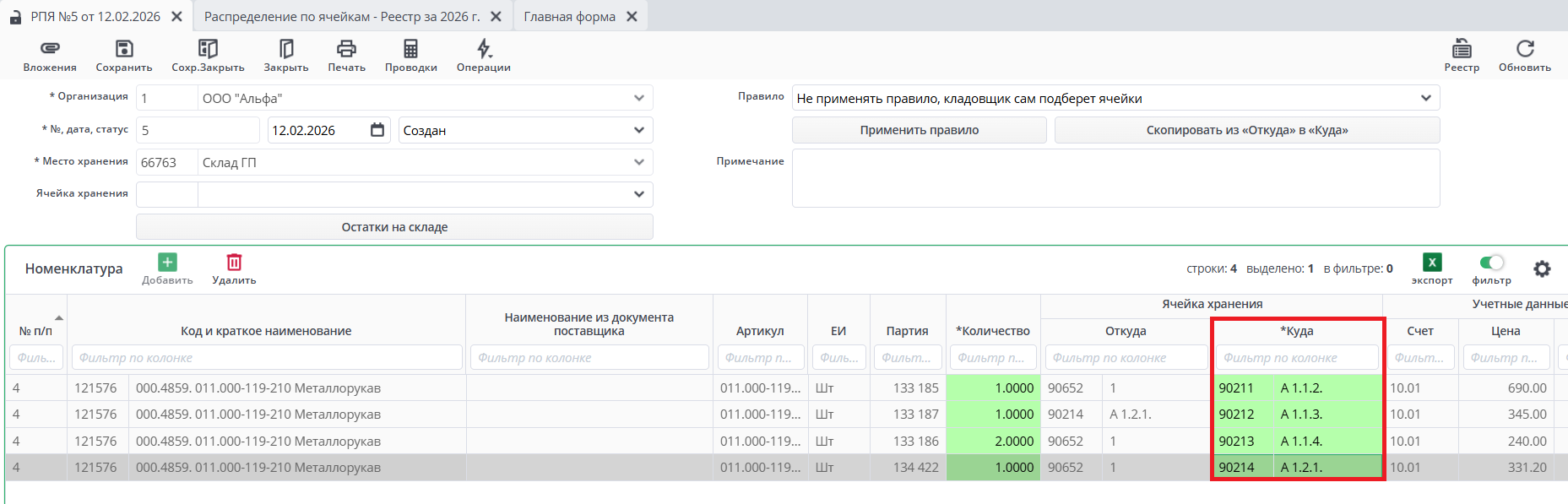Click the Обновить refresh icon
The image size is (1568, 504).
coord(1525,49)
